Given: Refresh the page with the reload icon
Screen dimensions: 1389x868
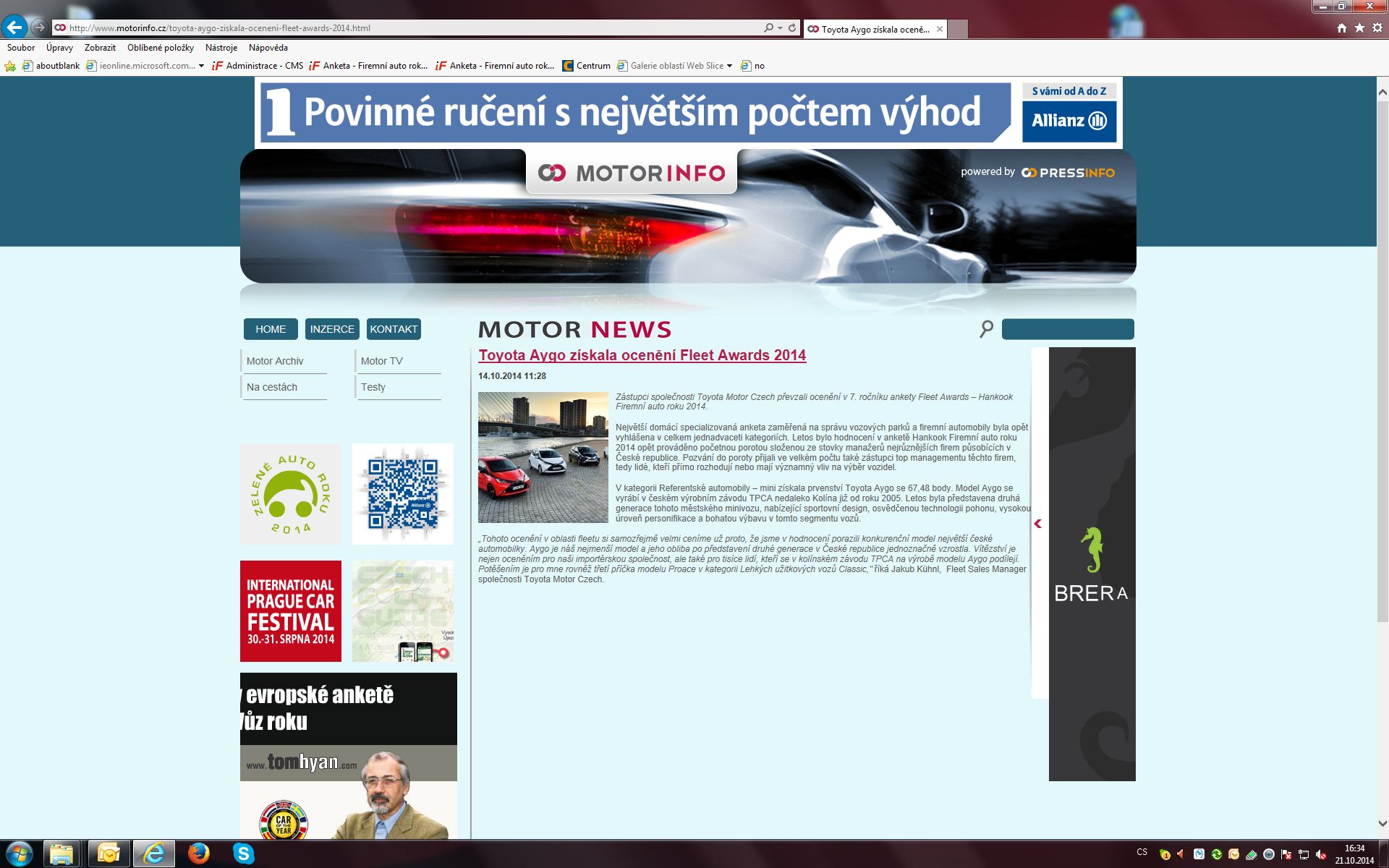Looking at the screenshot, I should (x=792, y=28).
